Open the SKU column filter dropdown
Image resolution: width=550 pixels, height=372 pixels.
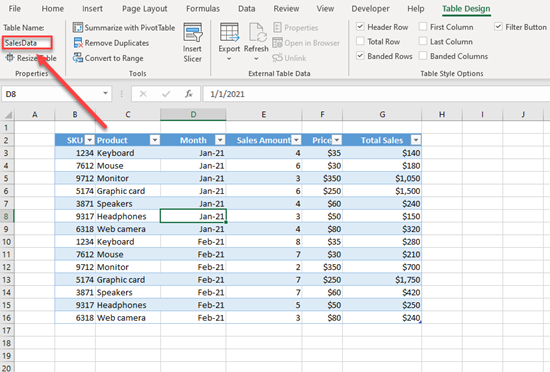click(90, 140)
